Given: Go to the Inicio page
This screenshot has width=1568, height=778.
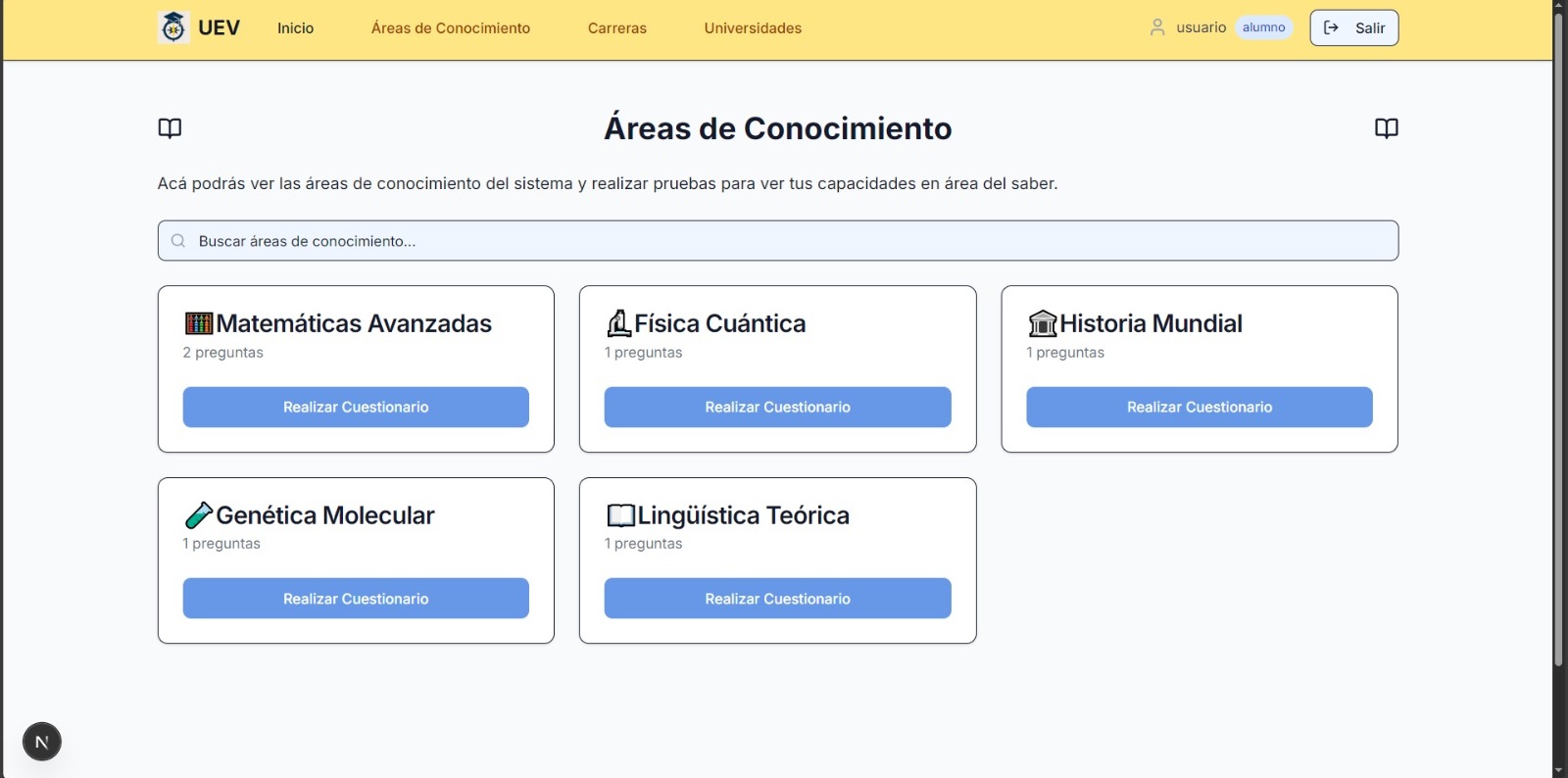Looking at the screenshot, I should pos(295,28).
